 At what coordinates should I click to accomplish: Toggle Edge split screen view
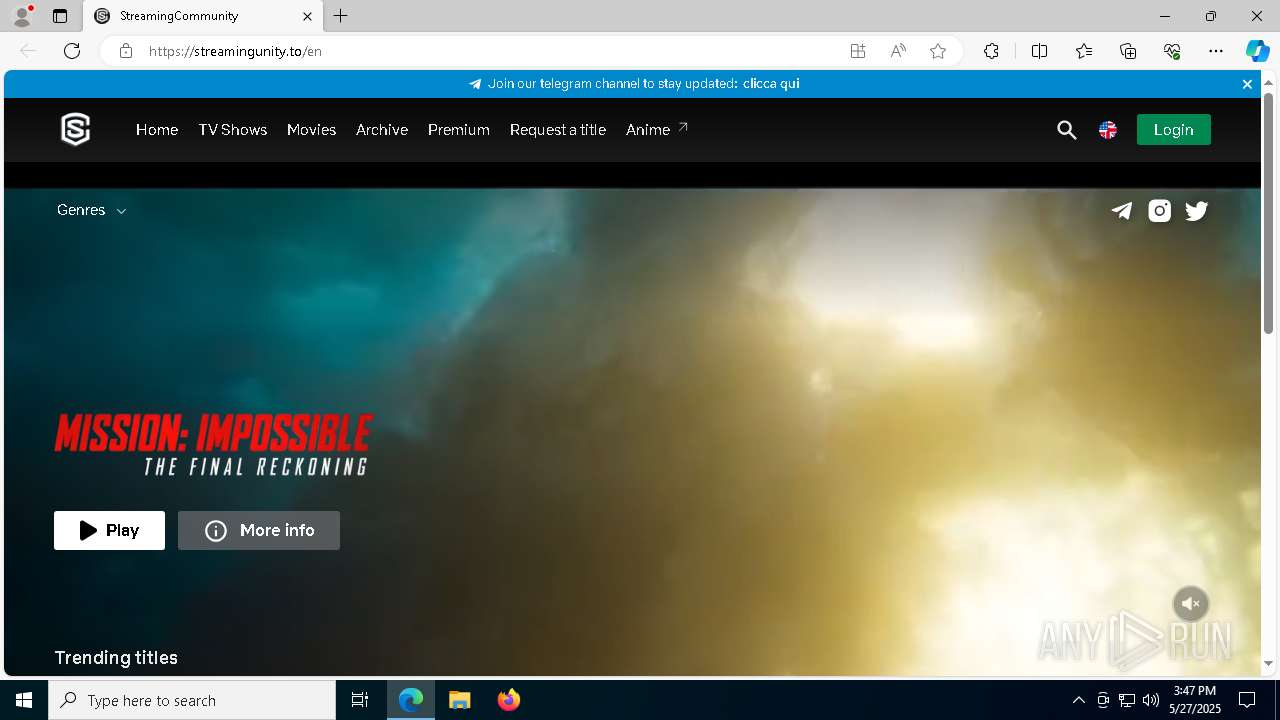(x=1039, y=51)
